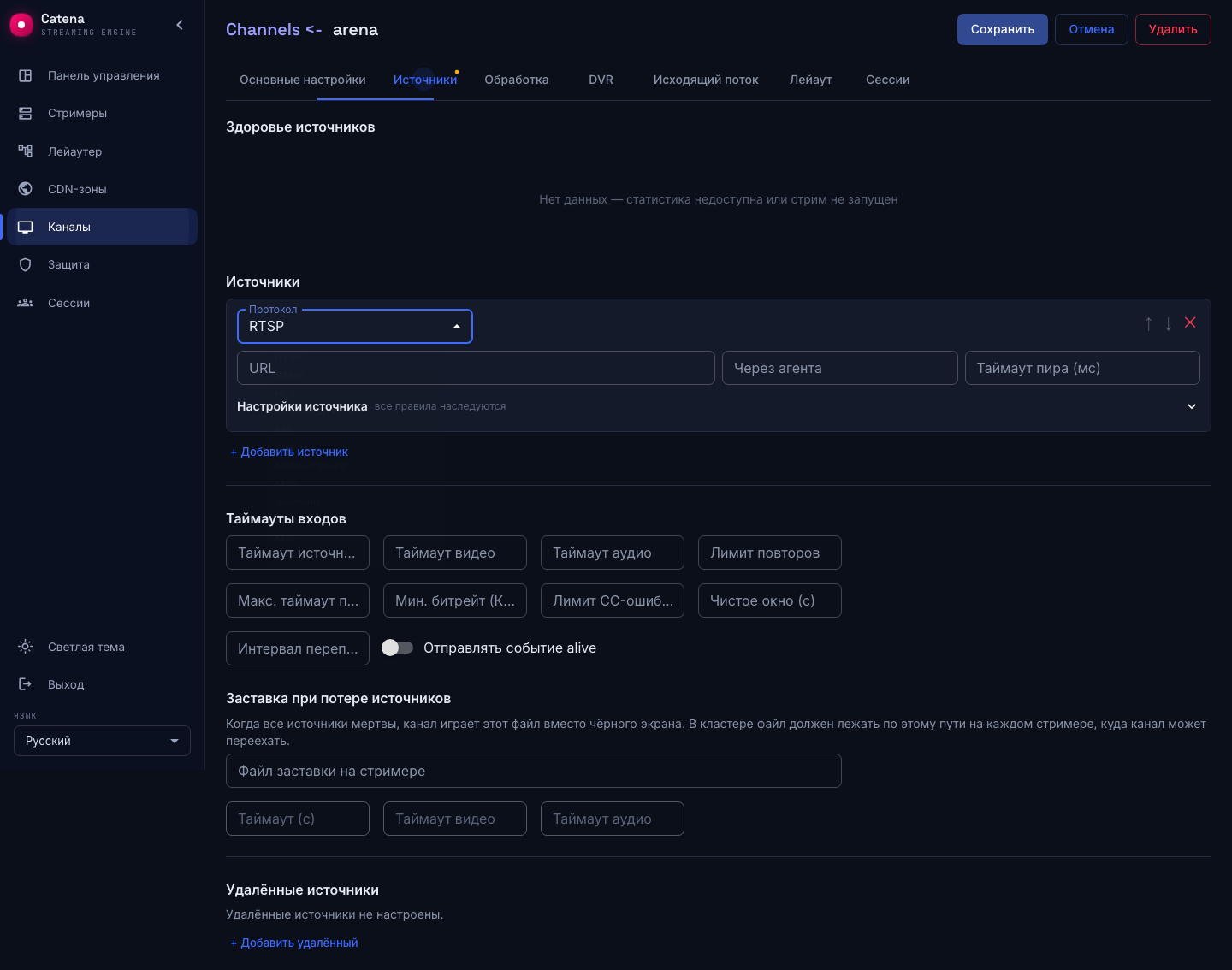This screenshot has height=970, width=1232.
Task: Go to the Исходящий поток tab
Action: point(706,80)
